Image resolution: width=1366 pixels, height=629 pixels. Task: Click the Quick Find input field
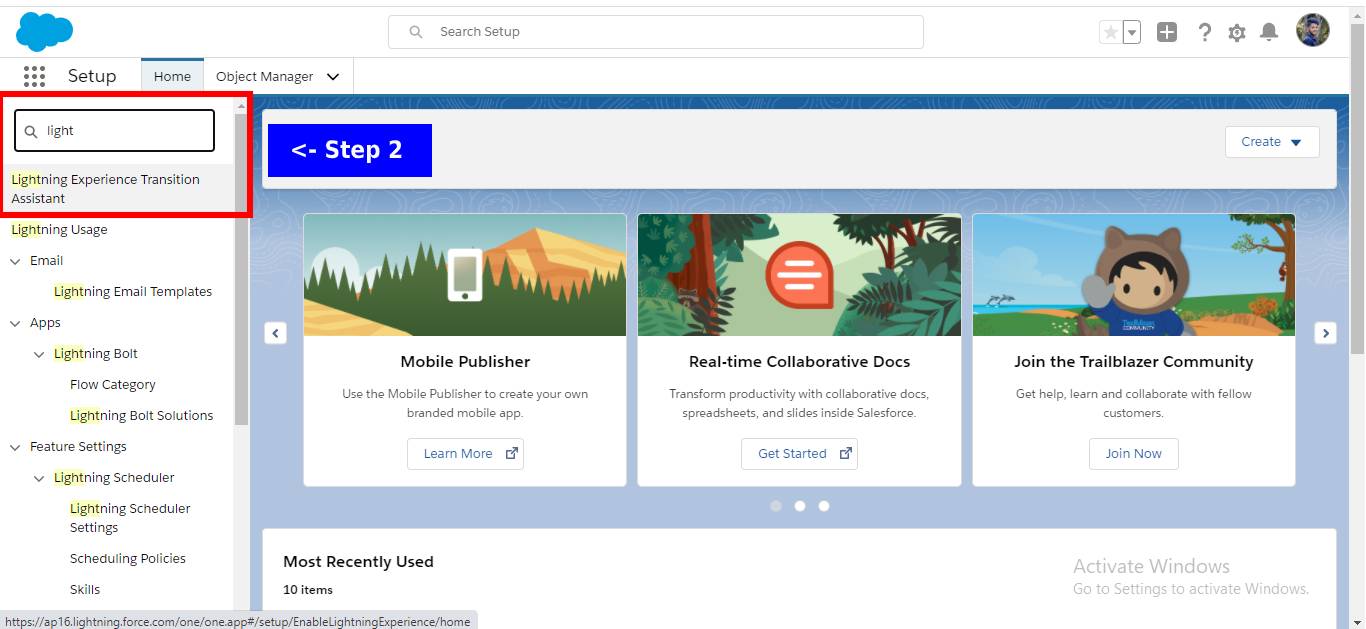(113, 130)
